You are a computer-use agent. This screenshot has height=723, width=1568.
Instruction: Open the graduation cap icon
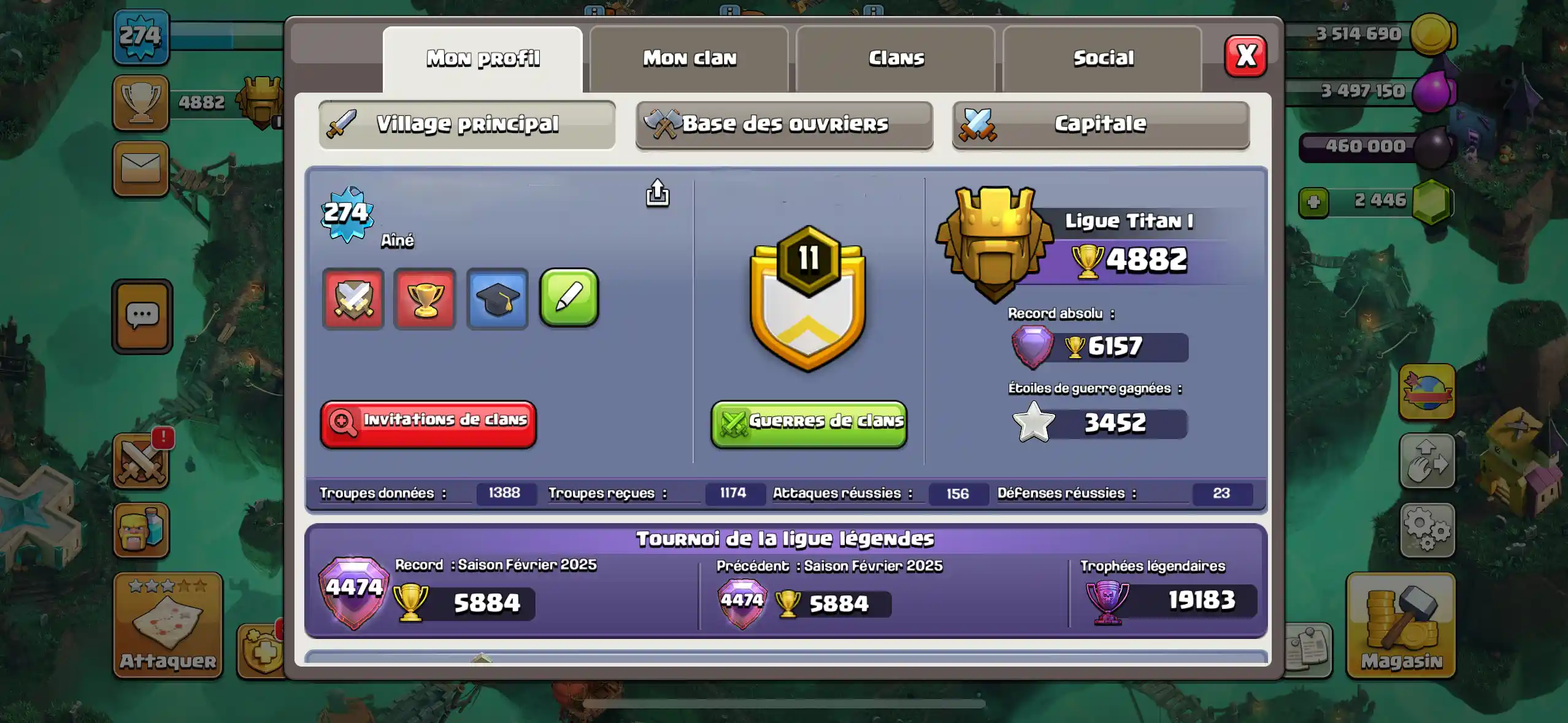coord(498,299)
